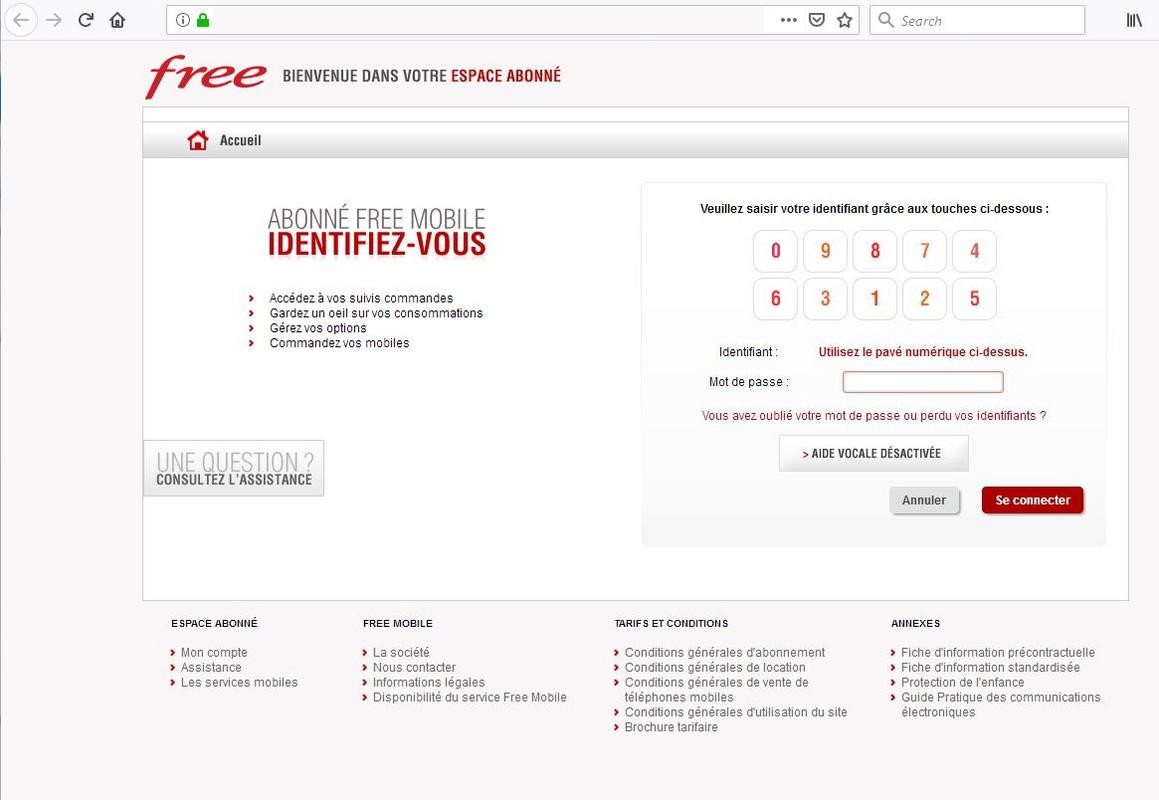Tap keypad digit 1

coord(874,299)
